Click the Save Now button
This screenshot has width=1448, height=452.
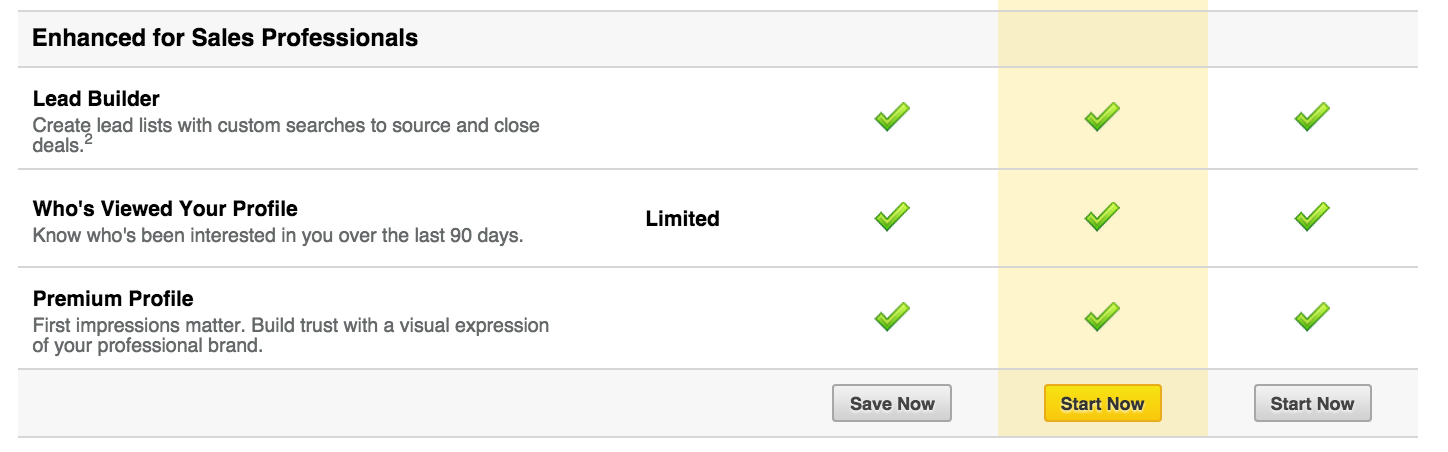point(892,404)
